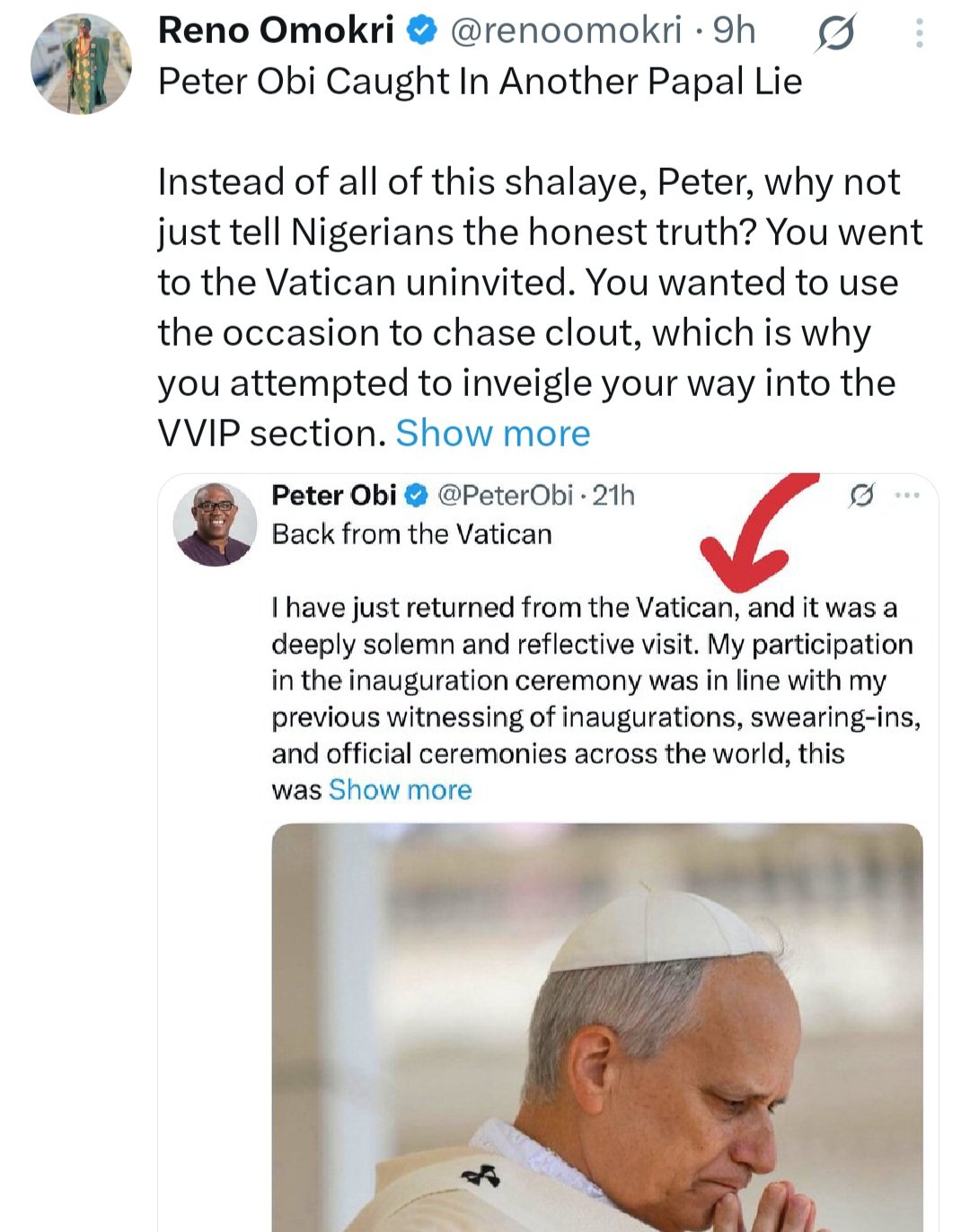Click the "Peter Obi Caught In Another Papal Lie" headline
Viewport: 970px width, 1232px height.
[480, 82]
